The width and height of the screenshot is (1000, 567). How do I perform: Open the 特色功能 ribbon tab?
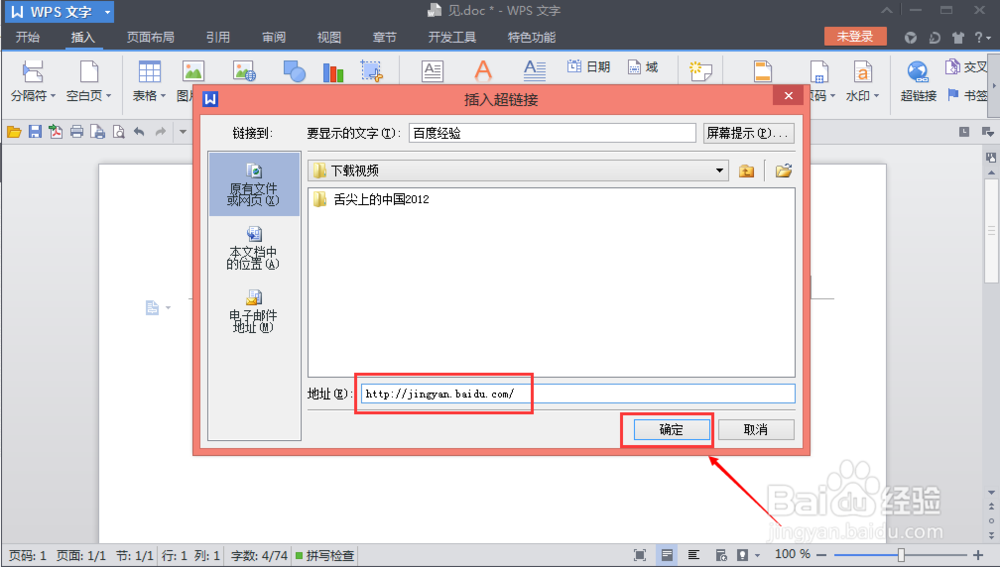tap(531, 37)
